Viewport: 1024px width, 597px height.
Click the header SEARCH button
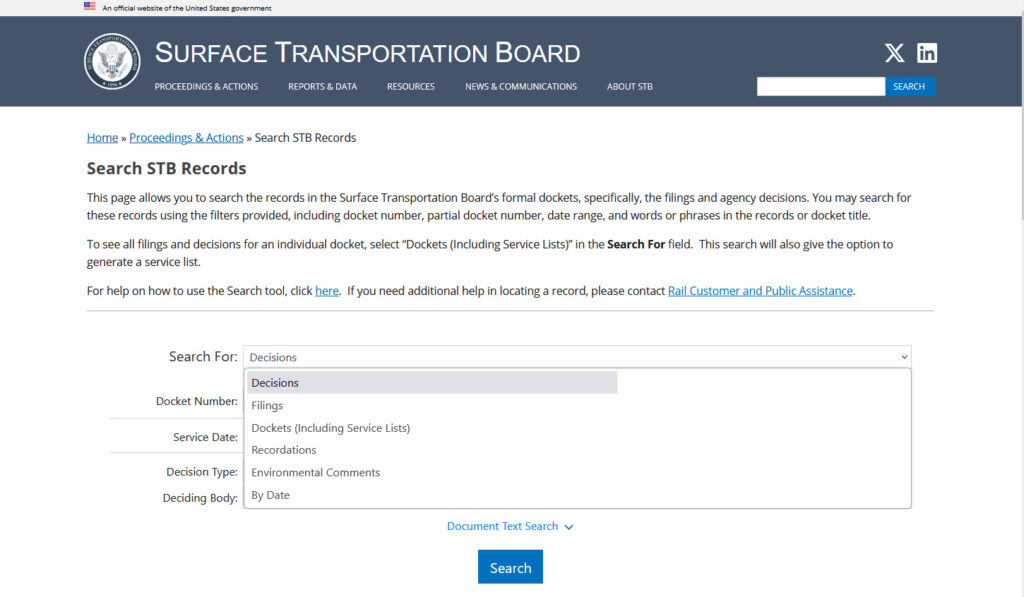click(909, 87)
